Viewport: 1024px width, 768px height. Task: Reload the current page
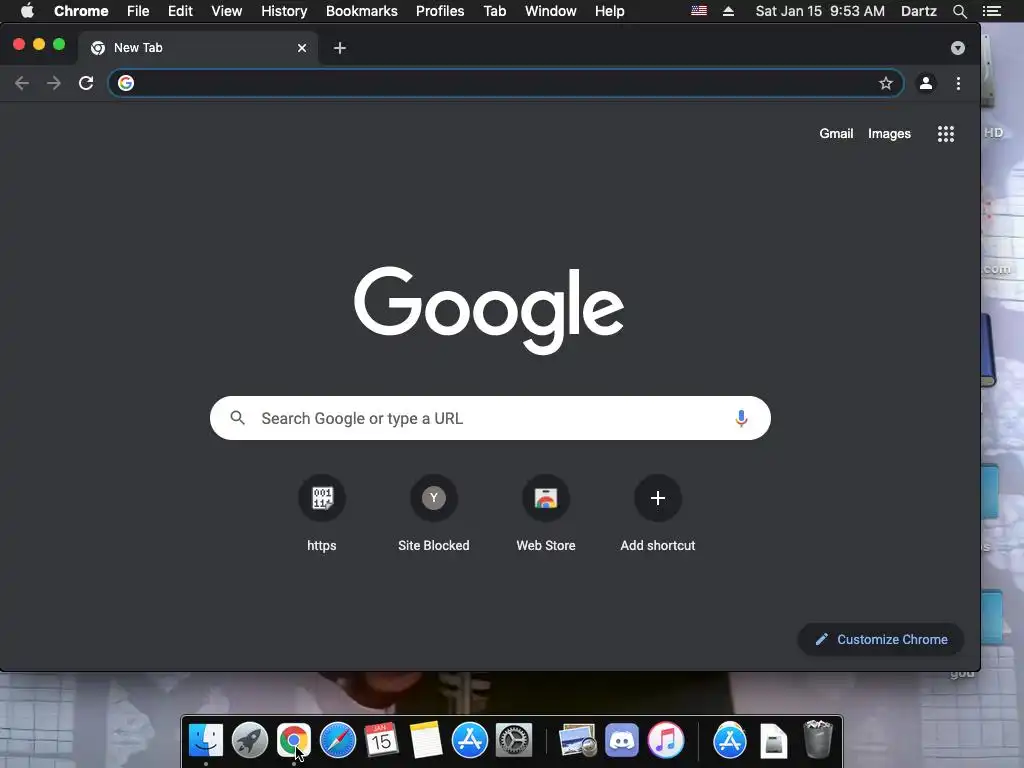tap(86, 83)
